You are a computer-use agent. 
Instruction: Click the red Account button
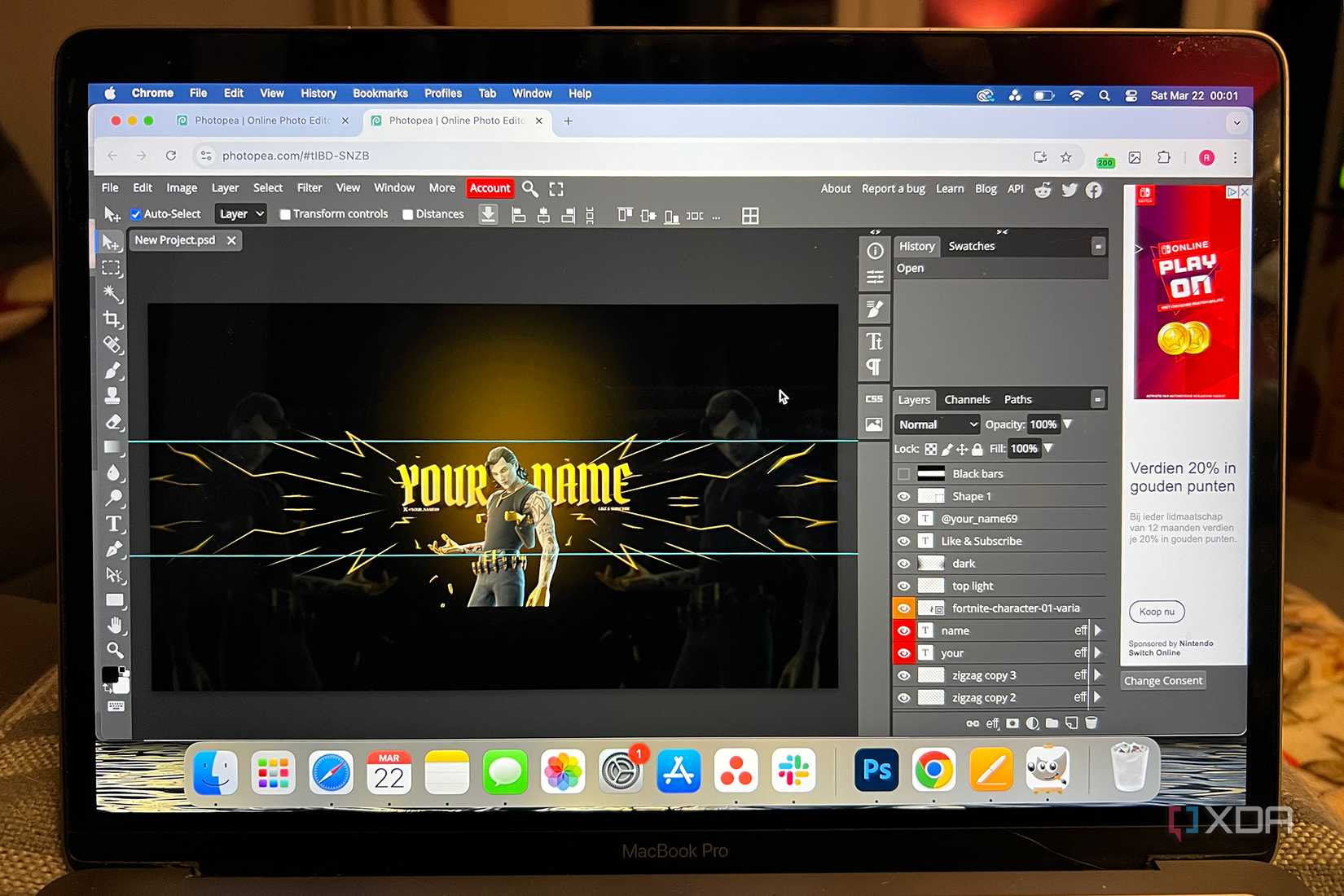click(x=490, y=188)
